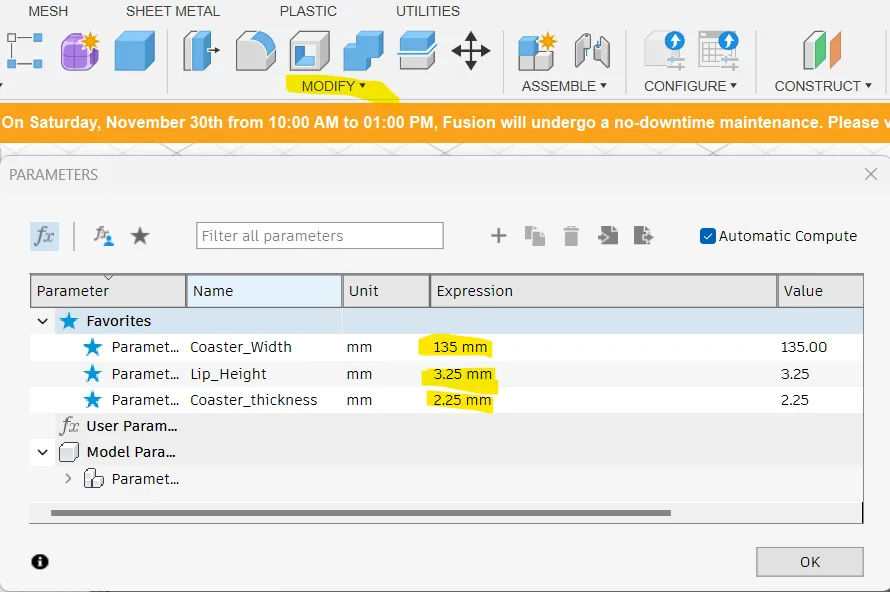
Task: Click OK to close Parameters
Action: [809, 562]
